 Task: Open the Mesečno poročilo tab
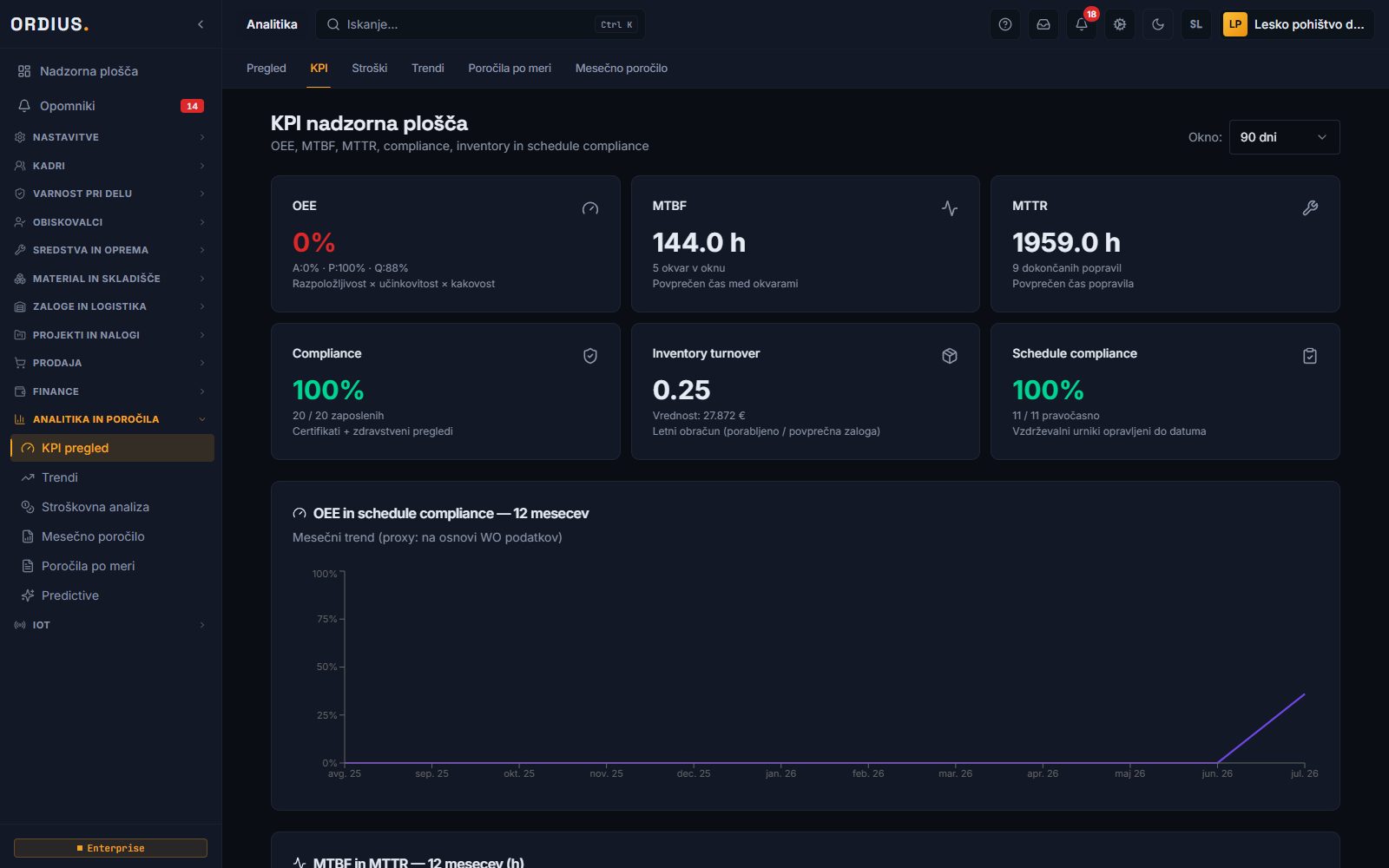click(622, 68)
